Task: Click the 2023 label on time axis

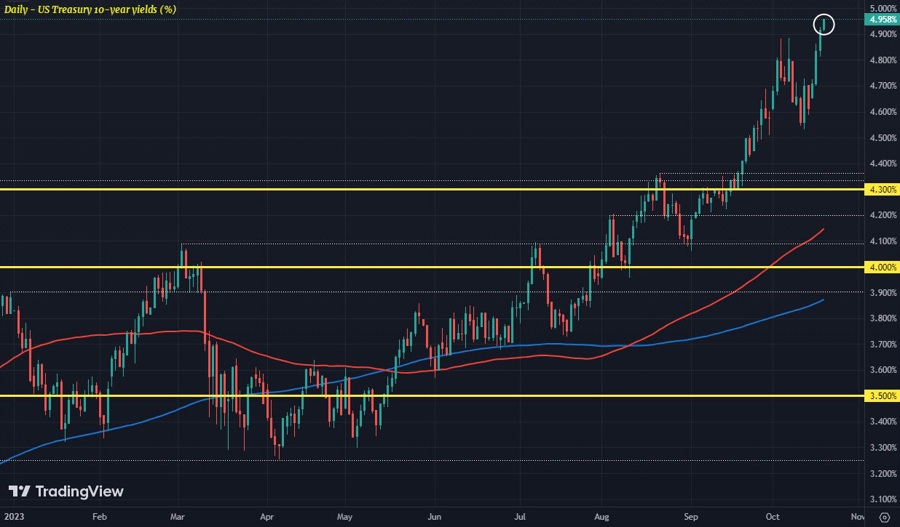Action: tap(13, 517)
